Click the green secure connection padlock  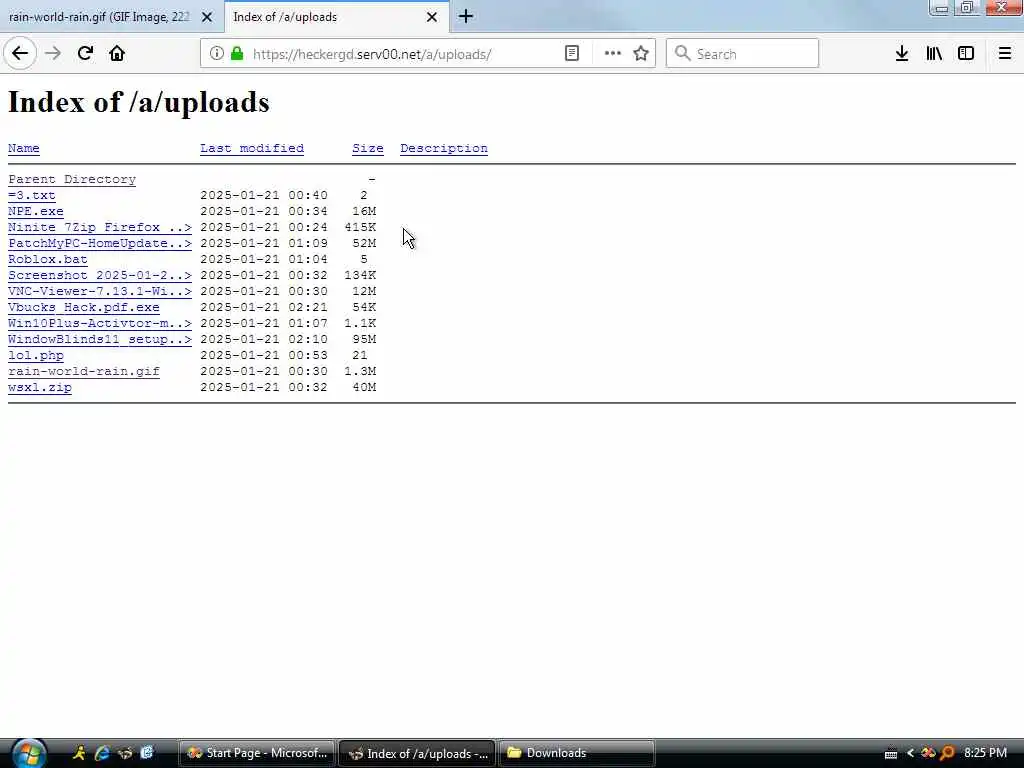237,54
